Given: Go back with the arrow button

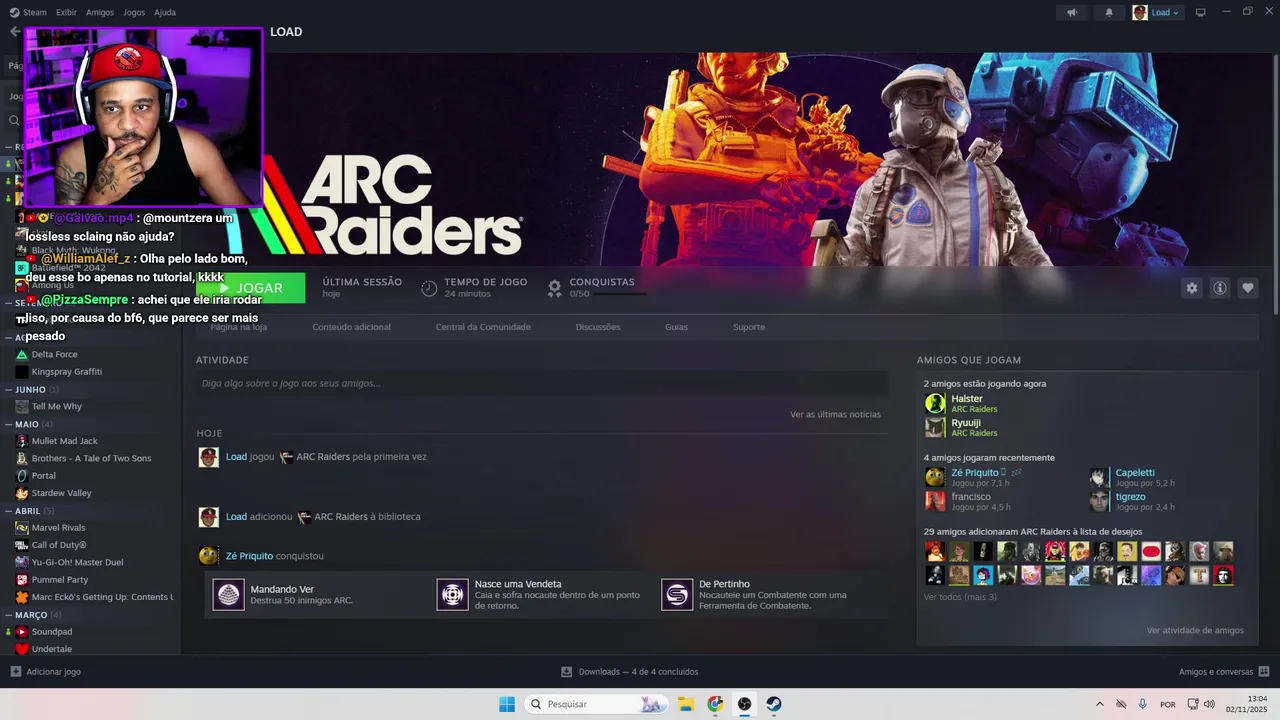Looking at the screenshot, I should (14, 32).
